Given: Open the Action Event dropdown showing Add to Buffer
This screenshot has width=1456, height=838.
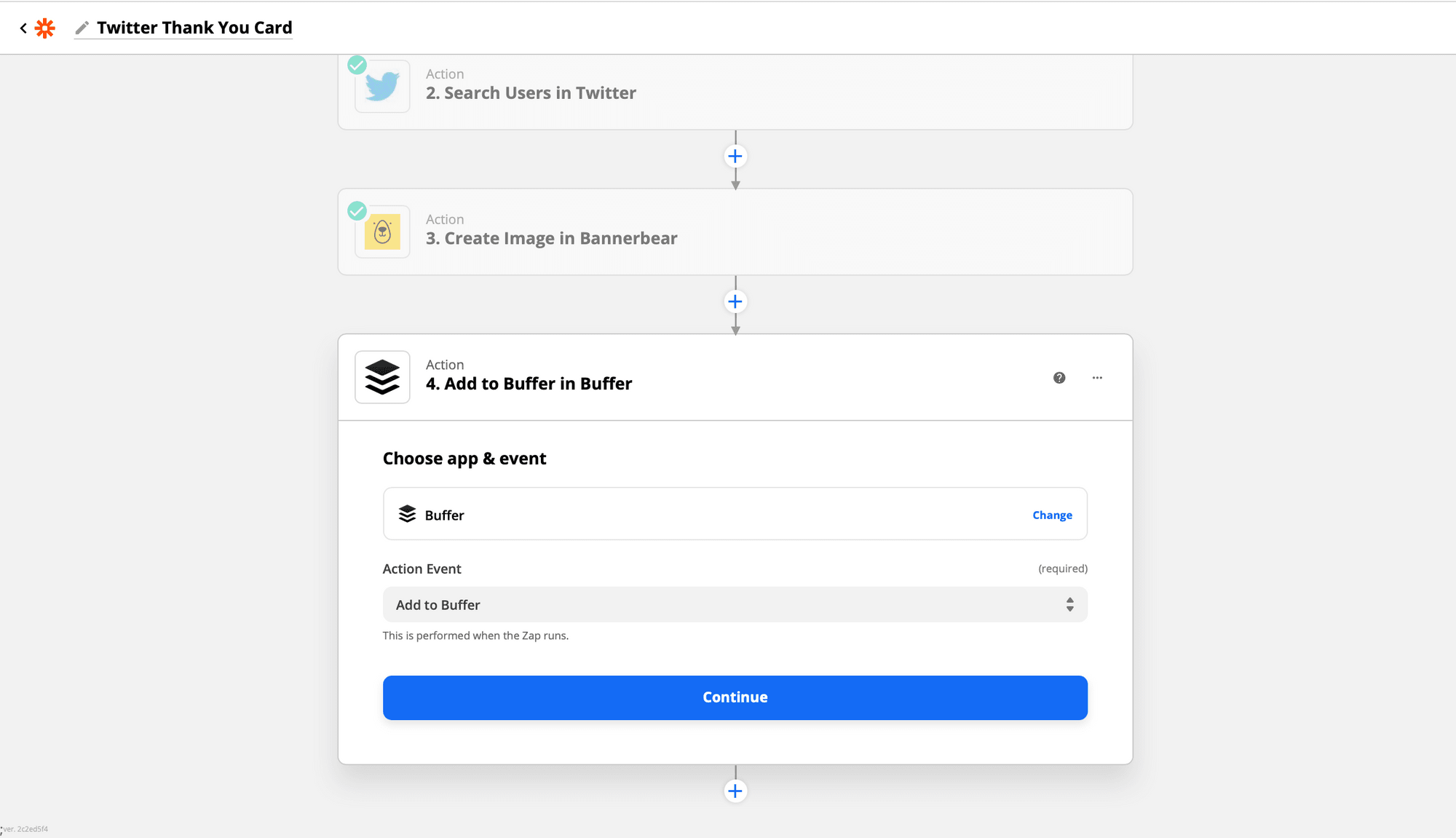Looking at the screenshot, I should [x=735, y=605].
